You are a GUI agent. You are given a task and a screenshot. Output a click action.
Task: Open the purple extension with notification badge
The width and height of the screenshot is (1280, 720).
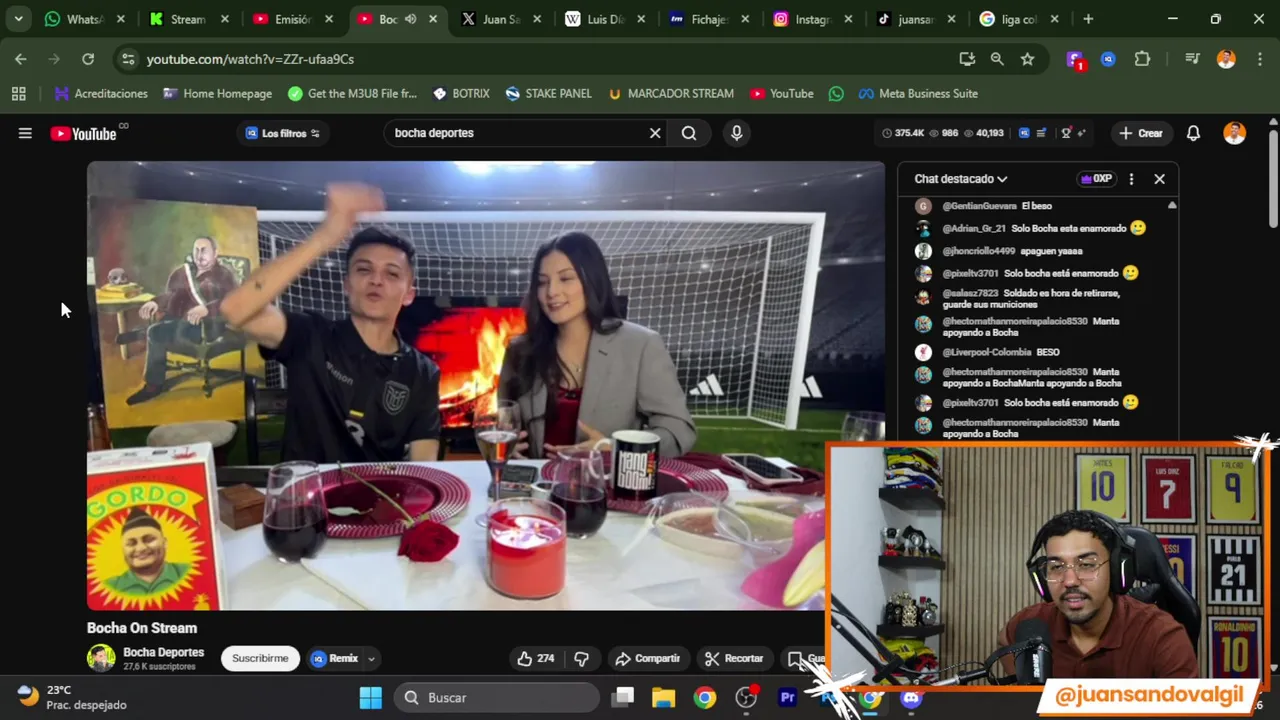(1075, 59)
